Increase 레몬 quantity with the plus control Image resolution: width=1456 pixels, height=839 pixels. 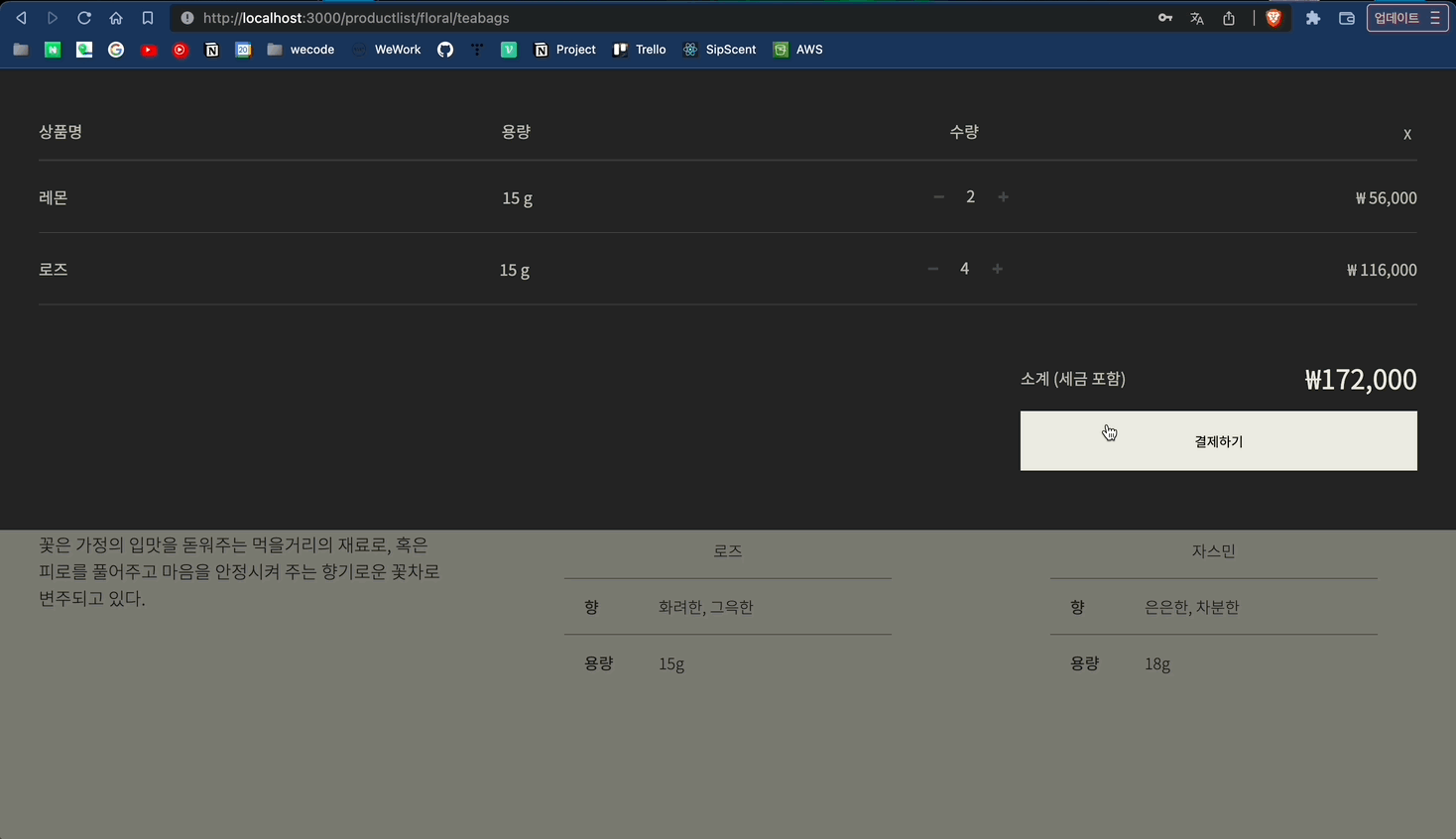click(x=1003, y=196)
